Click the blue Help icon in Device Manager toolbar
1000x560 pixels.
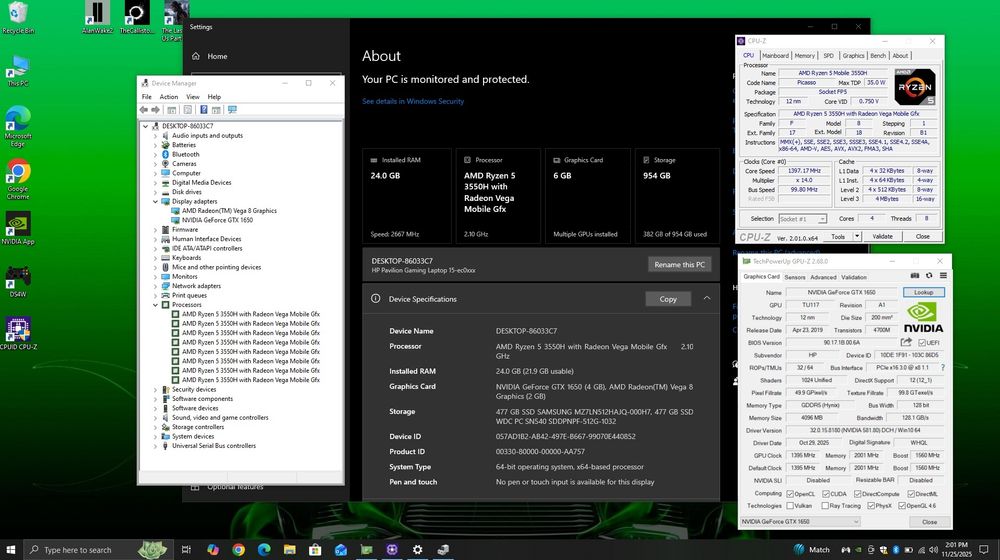point(203,110)
